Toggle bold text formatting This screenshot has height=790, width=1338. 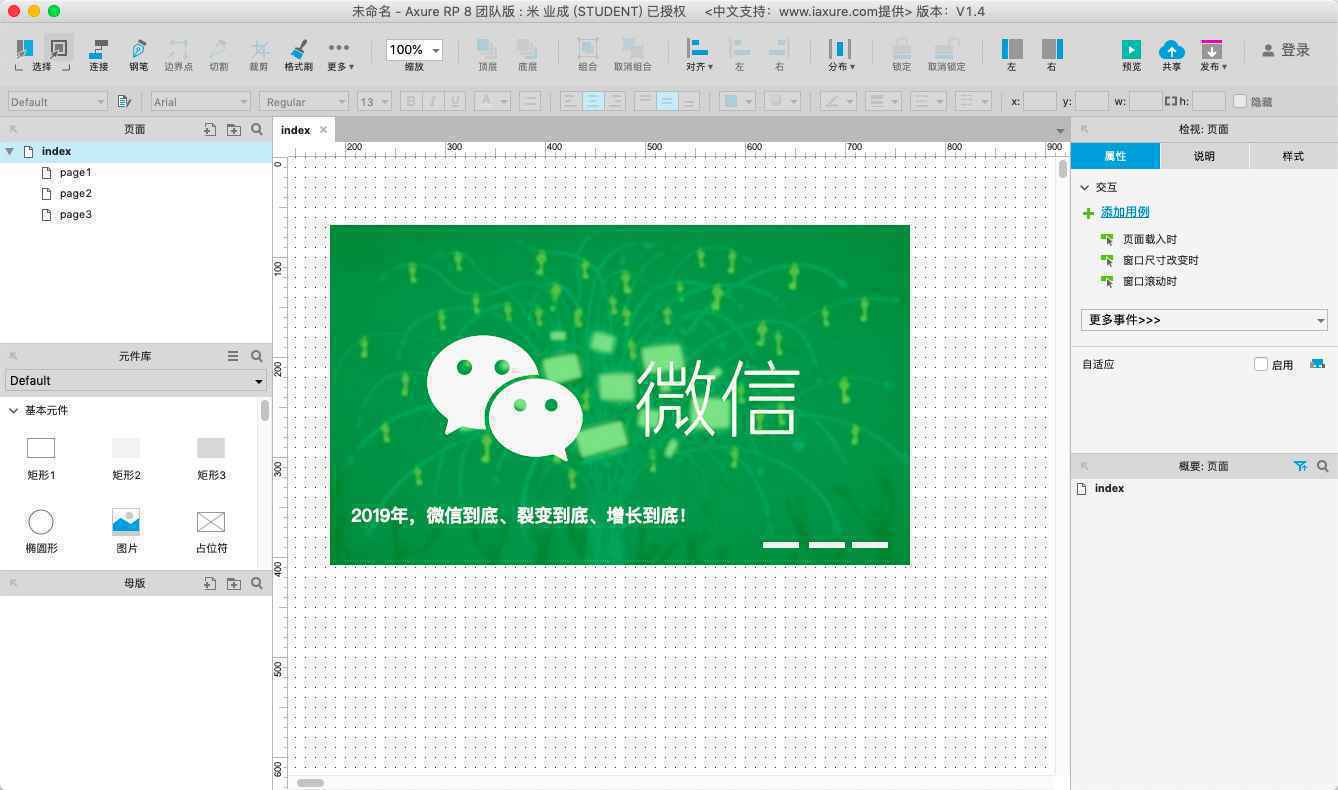tap(410, 101)
